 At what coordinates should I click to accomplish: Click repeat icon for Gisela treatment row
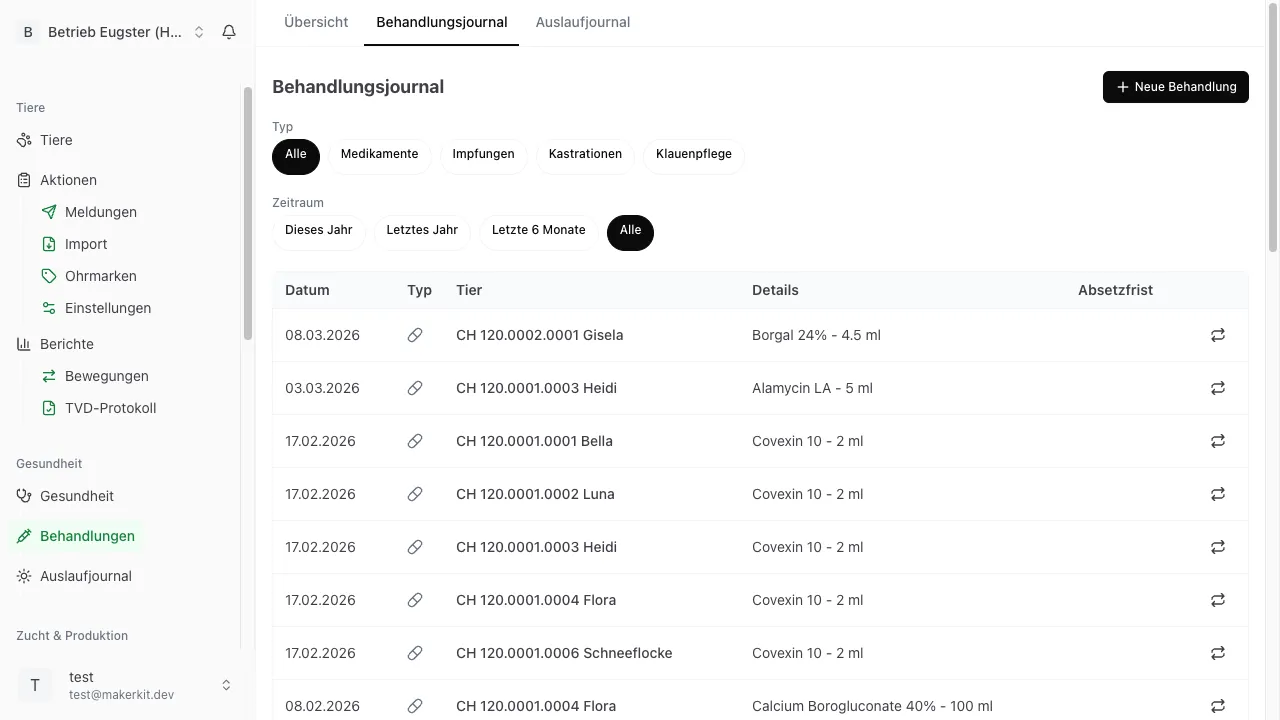[x=1217, y=335]
